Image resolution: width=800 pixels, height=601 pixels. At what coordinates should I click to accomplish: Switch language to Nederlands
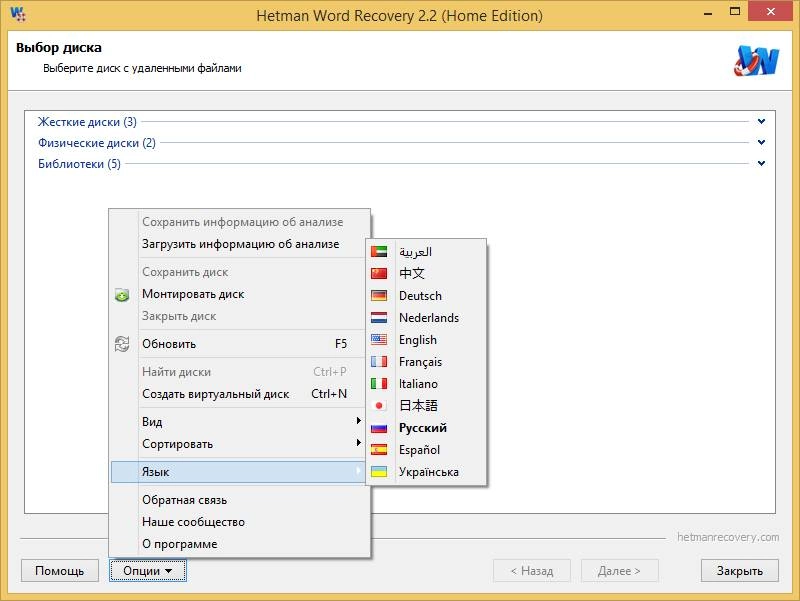pos(427,317)
